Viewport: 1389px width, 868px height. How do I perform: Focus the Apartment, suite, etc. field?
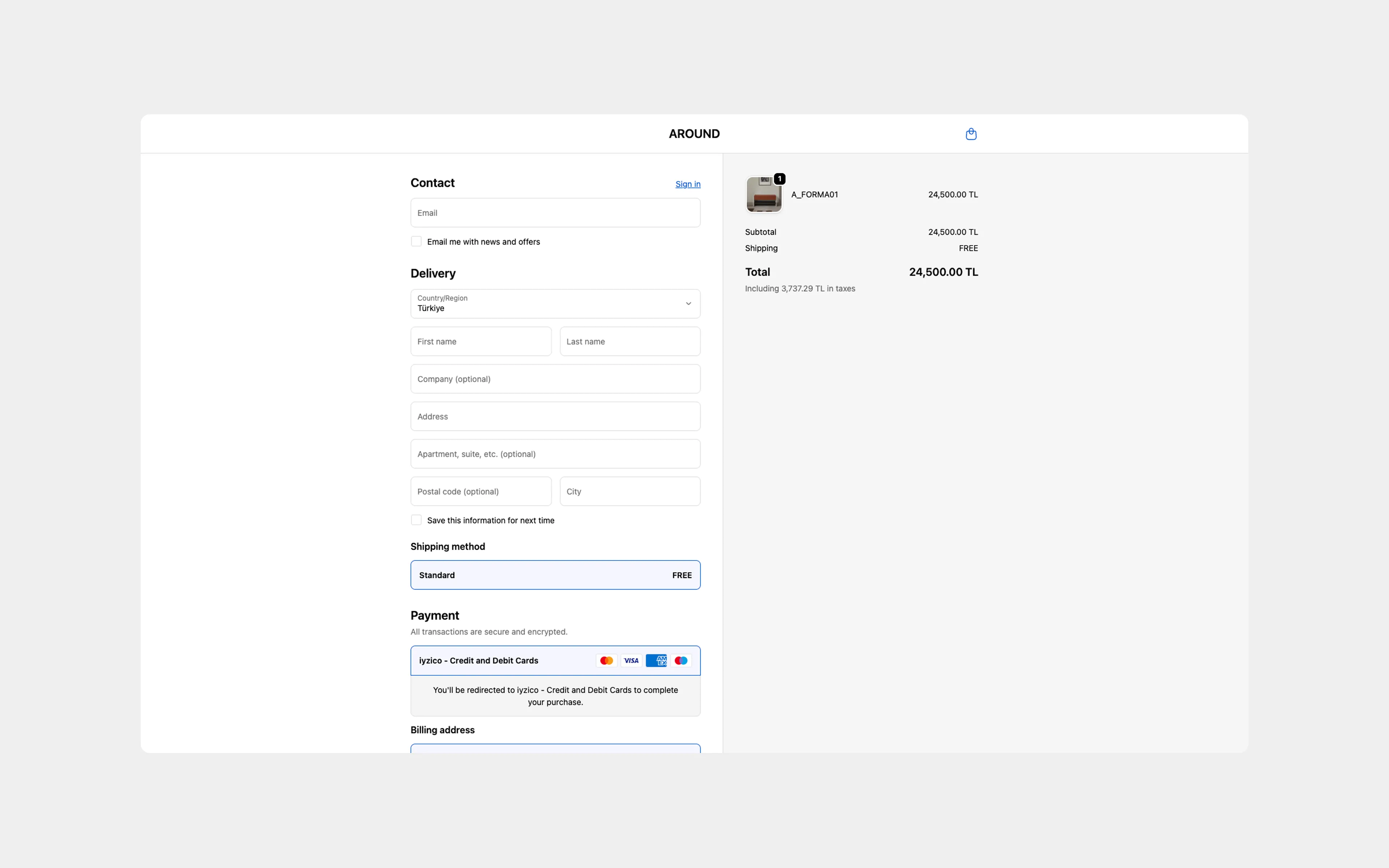(555, 454)
